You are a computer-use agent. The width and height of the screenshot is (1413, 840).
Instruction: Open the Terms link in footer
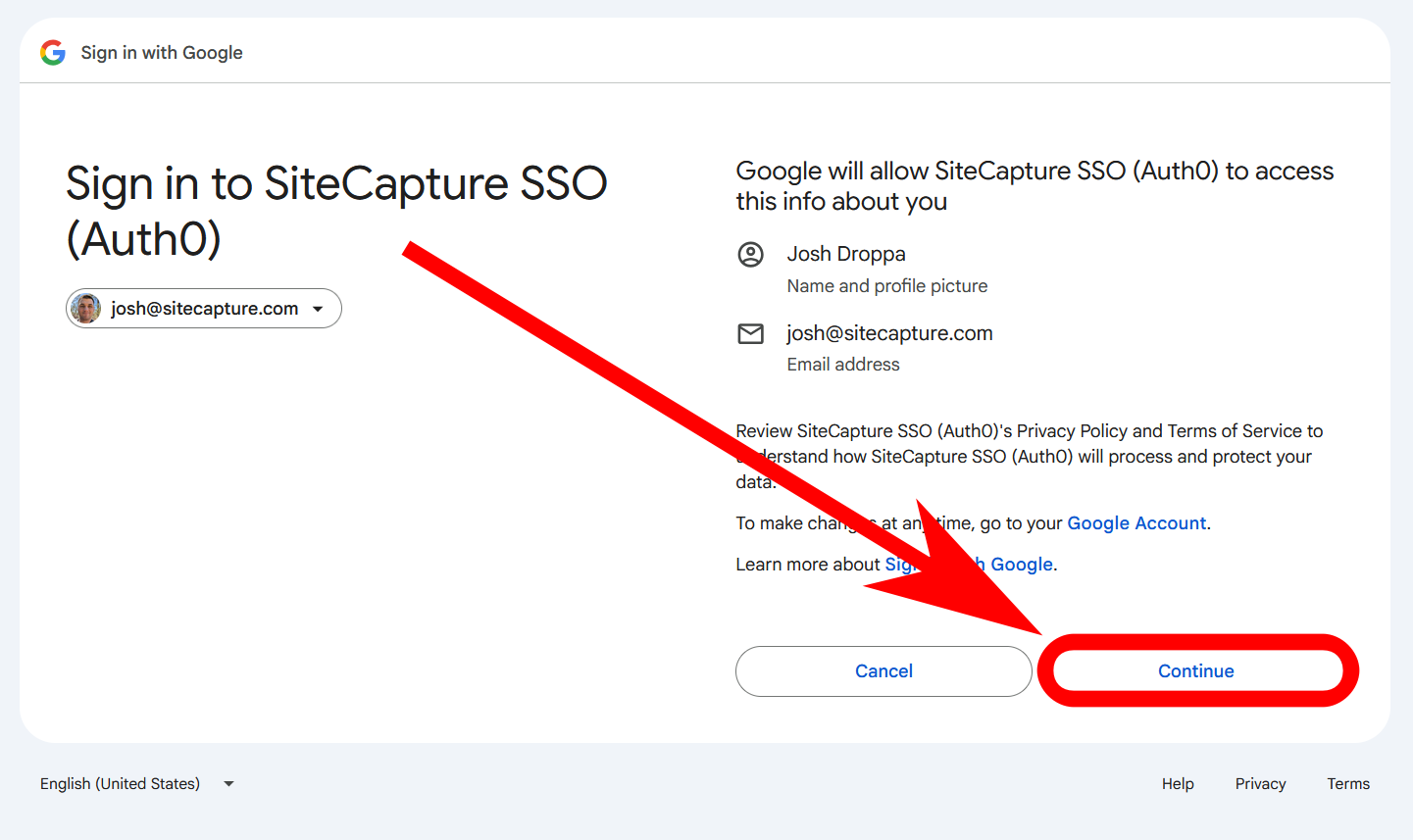[x=1348, y=784]
